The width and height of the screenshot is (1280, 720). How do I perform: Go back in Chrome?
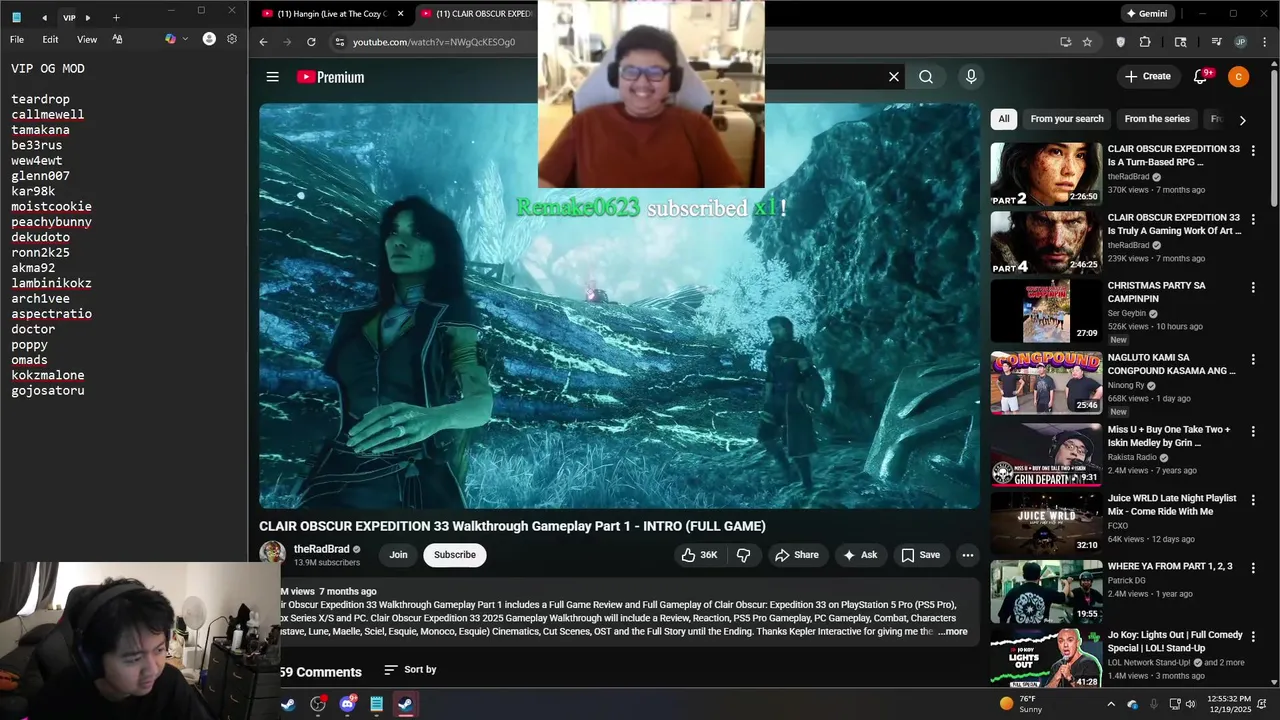(x=263, y=42)
